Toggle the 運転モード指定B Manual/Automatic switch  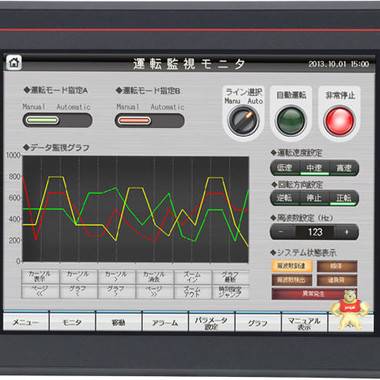[149, 120]
